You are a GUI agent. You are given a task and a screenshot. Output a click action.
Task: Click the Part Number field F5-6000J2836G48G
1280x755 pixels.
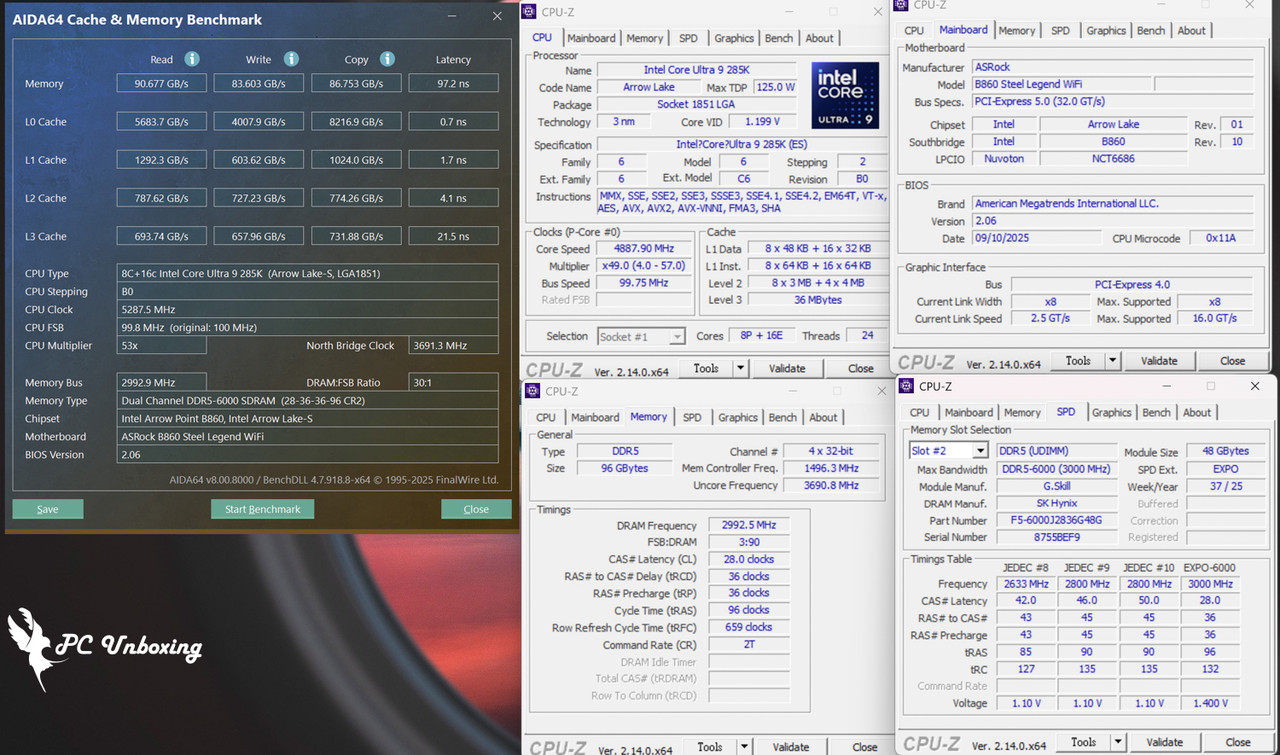click(x=1057, y=520)
